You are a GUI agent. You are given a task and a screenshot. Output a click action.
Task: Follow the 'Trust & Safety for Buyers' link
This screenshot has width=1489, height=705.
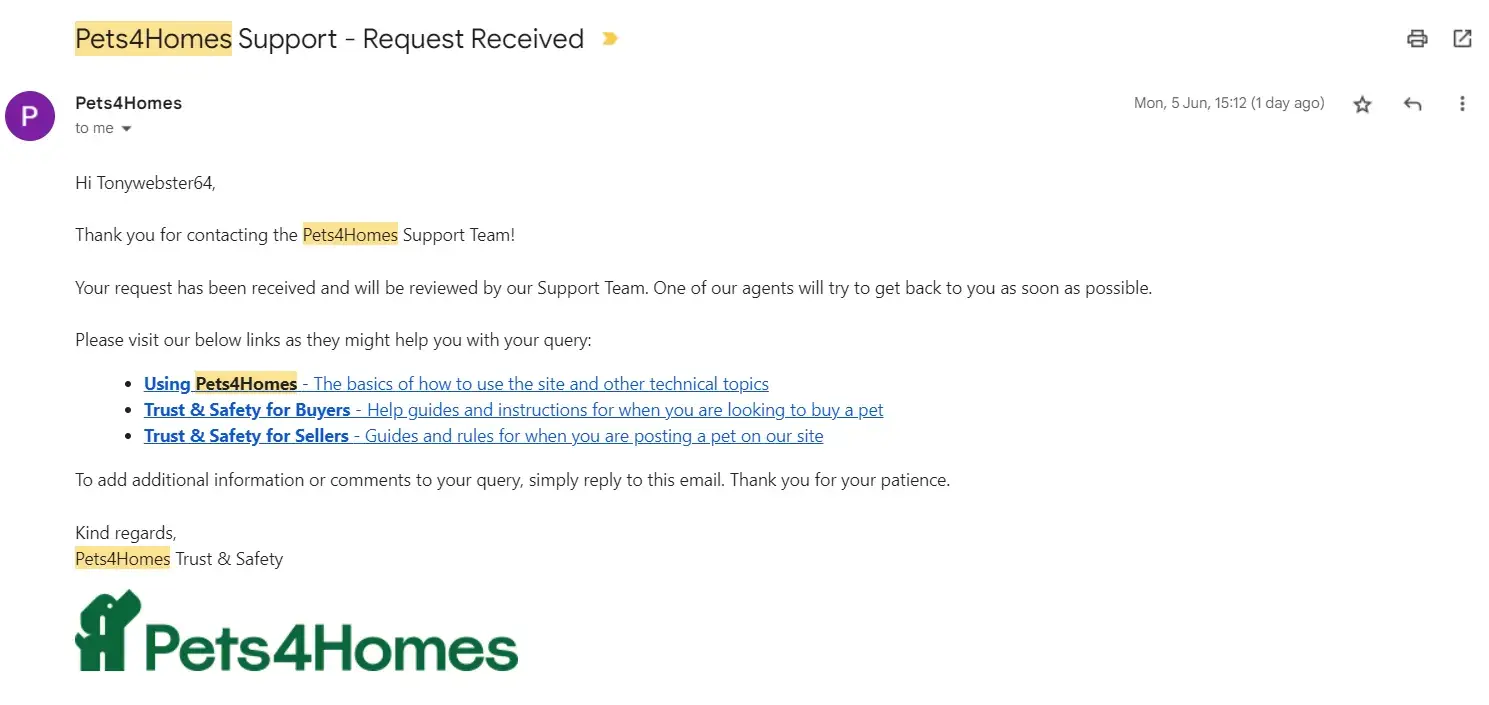247,410
